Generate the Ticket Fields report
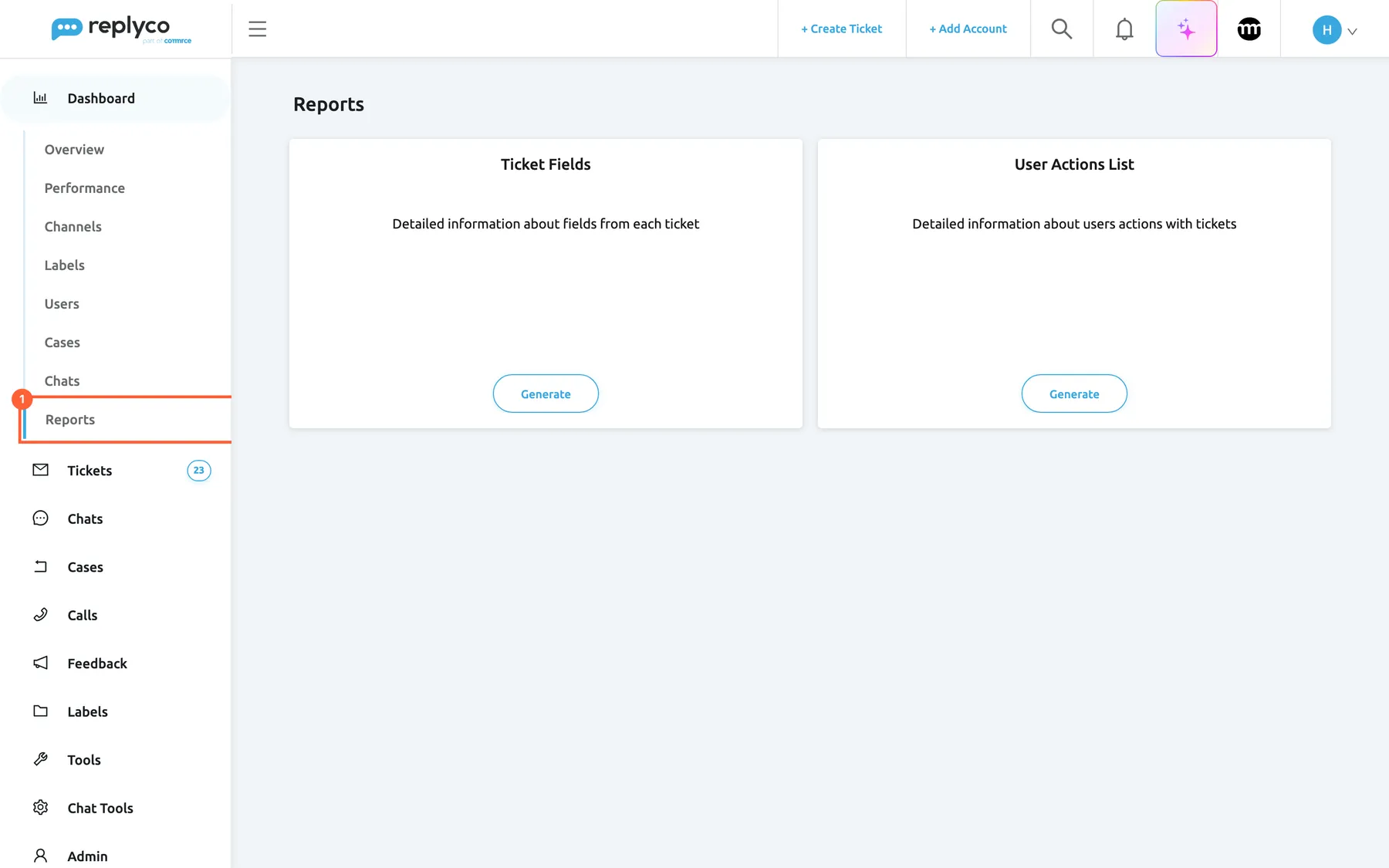 pos(546,393)
